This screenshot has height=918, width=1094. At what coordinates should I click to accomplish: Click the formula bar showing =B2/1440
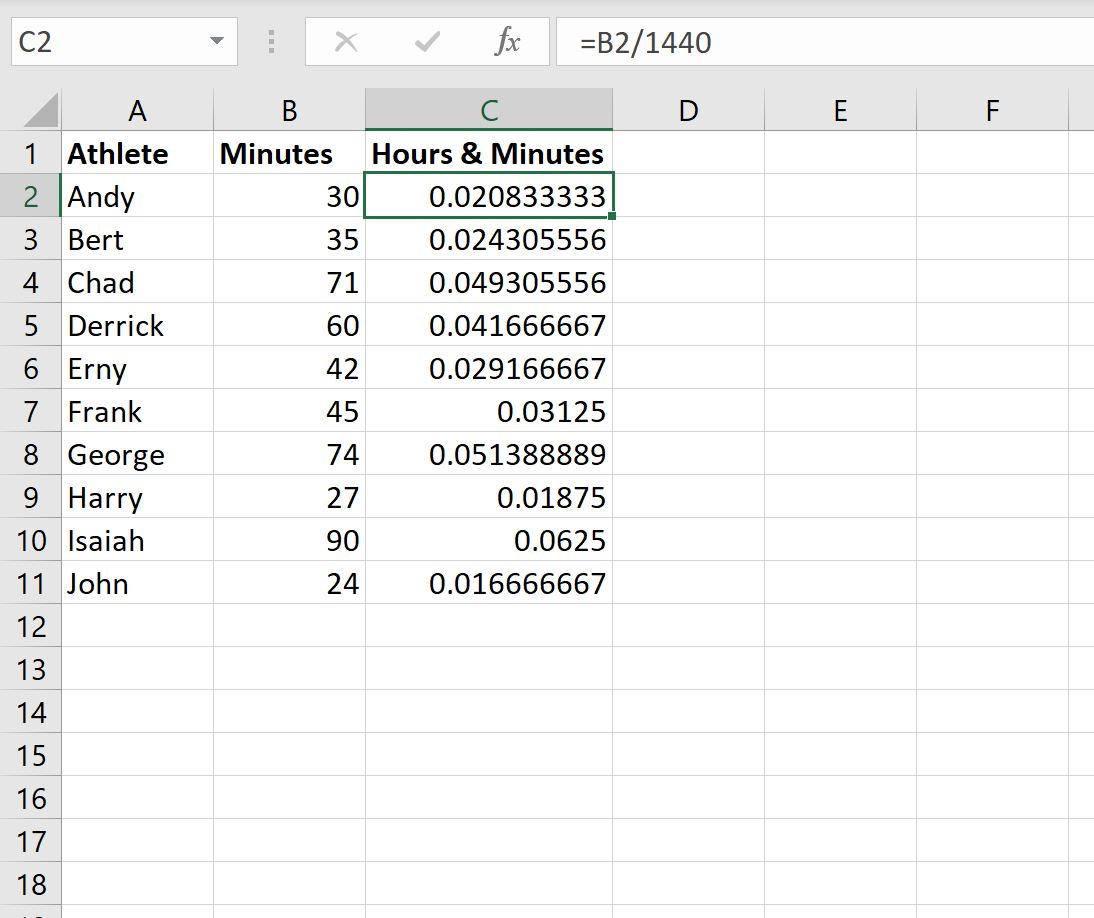tap(700, 41)
